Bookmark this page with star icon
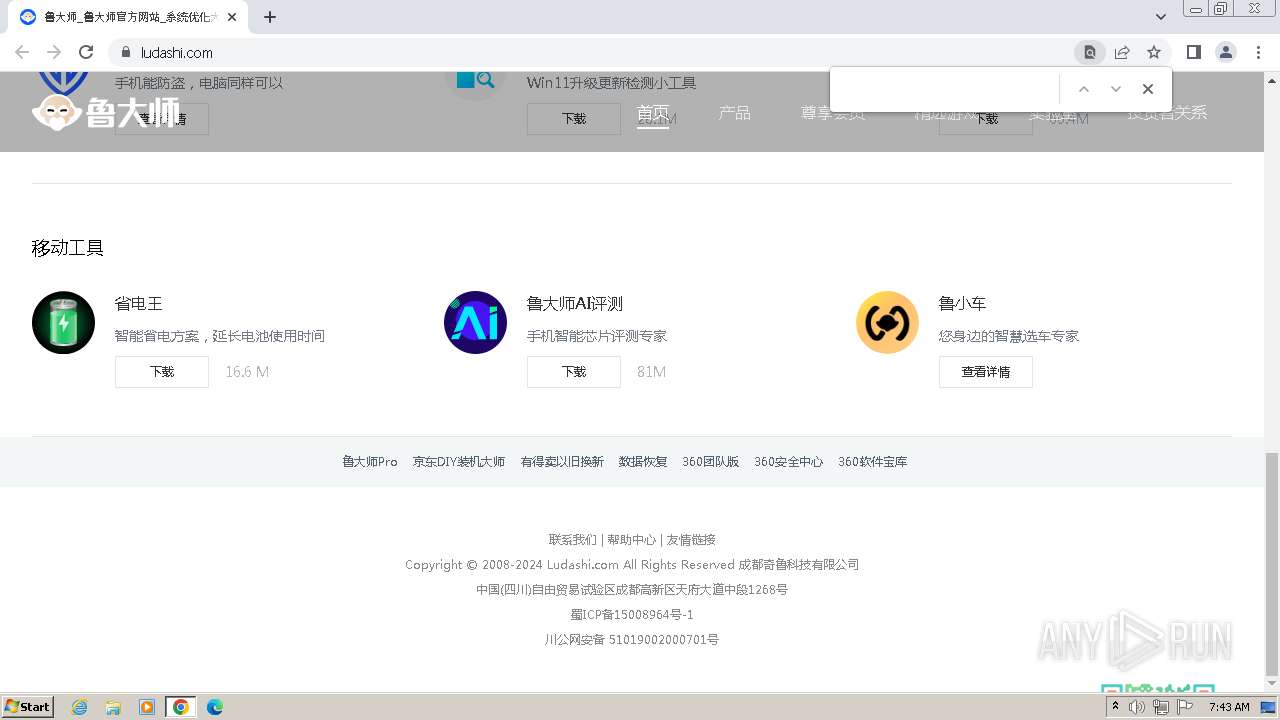The height and width of the screenshot is (720, 1280). point(1154,52)
